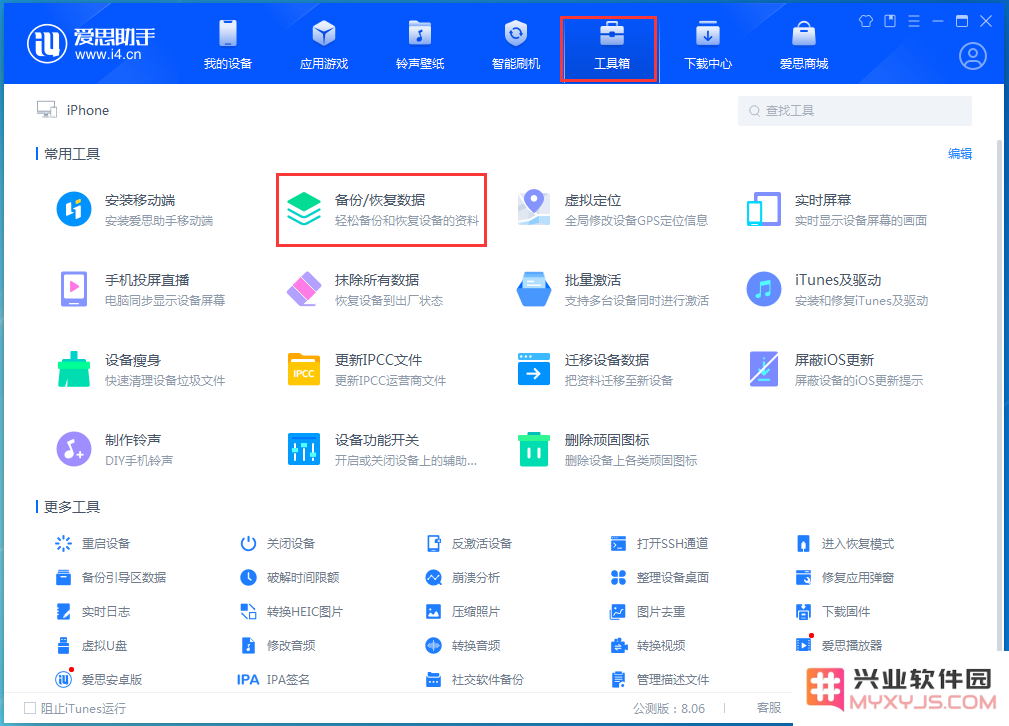Open 虚拟U盘
Screen dimensions: 1009x726
(x=91, y=646)
